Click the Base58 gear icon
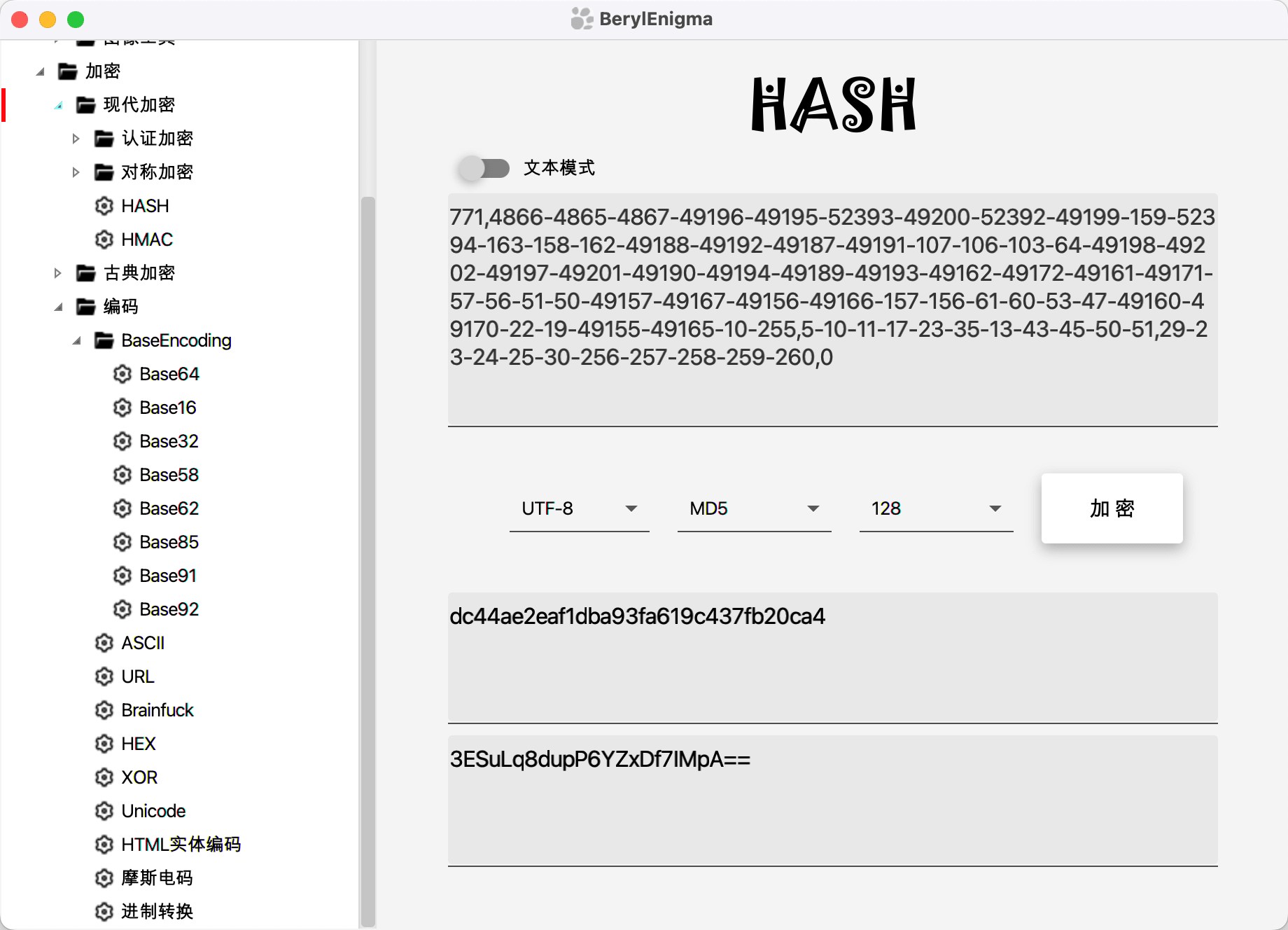 pos(122,475)
